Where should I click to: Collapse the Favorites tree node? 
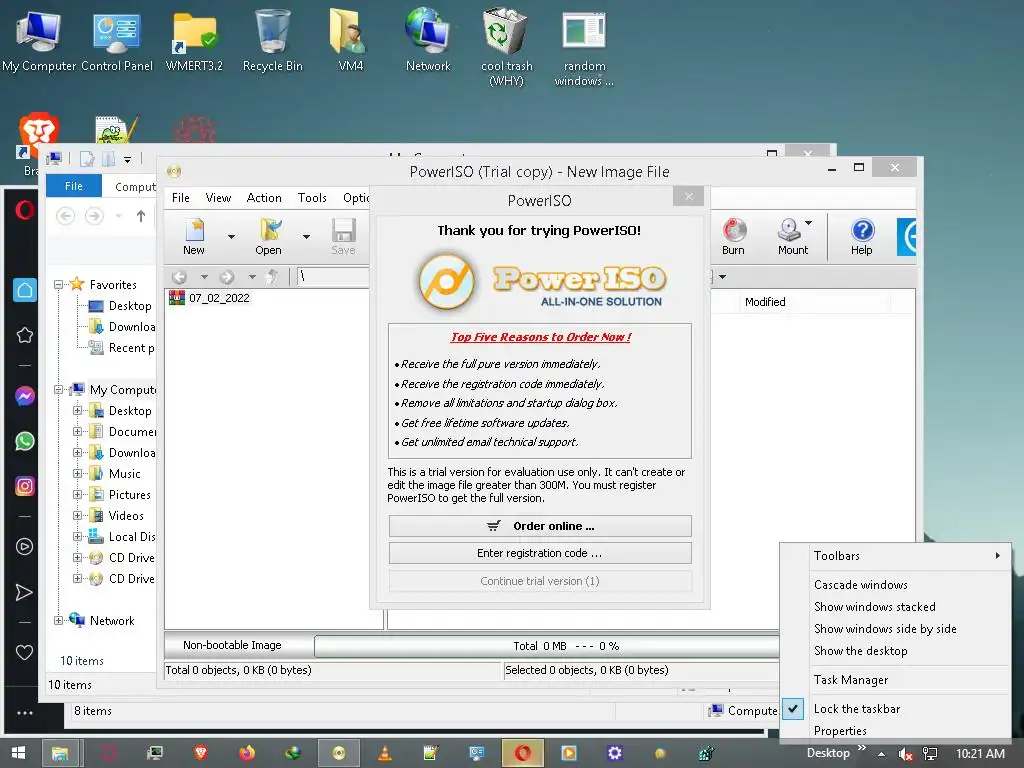point(58,285)
